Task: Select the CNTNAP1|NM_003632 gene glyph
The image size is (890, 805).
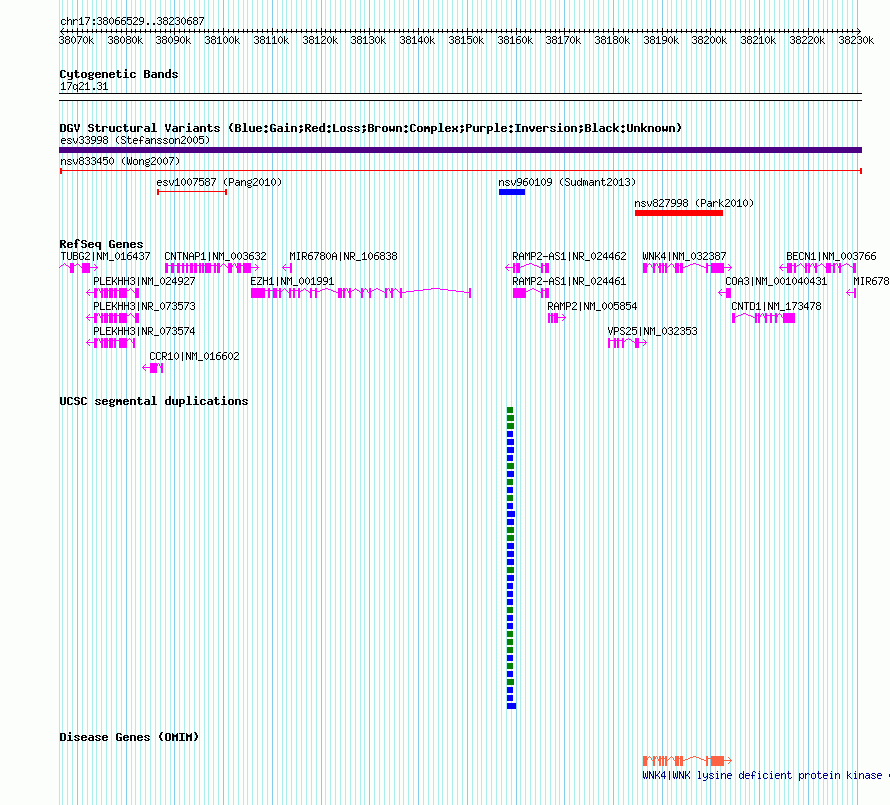Action: click(212, 268)
